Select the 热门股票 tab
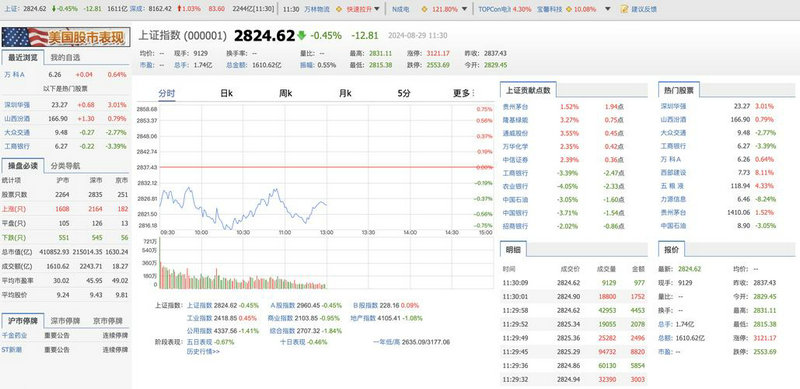Viewport: 800px width, 389px height. (679, 90)
